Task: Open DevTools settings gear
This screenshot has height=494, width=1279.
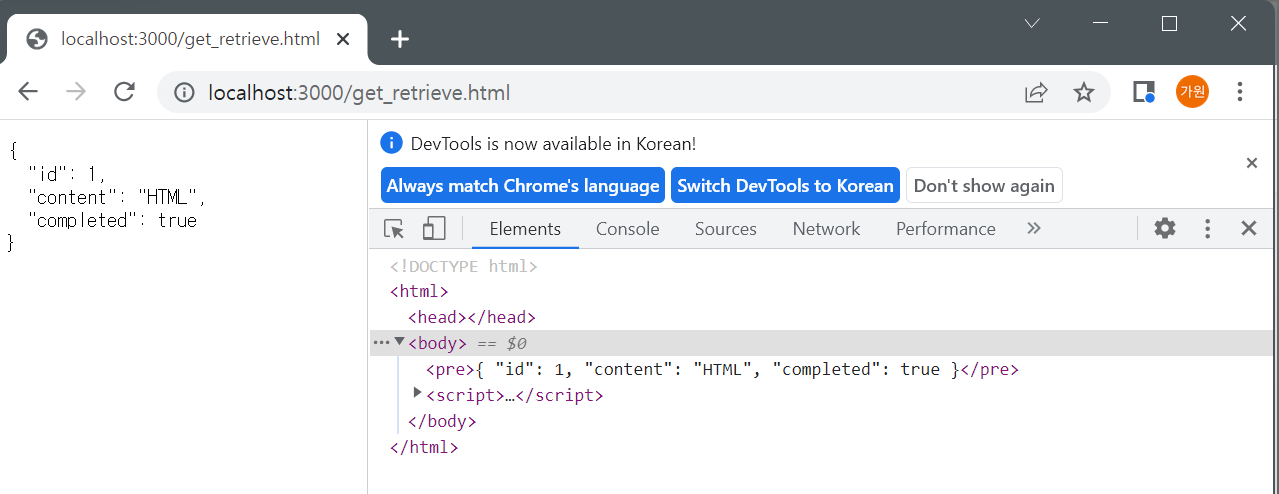Action: click(1165, 228)
